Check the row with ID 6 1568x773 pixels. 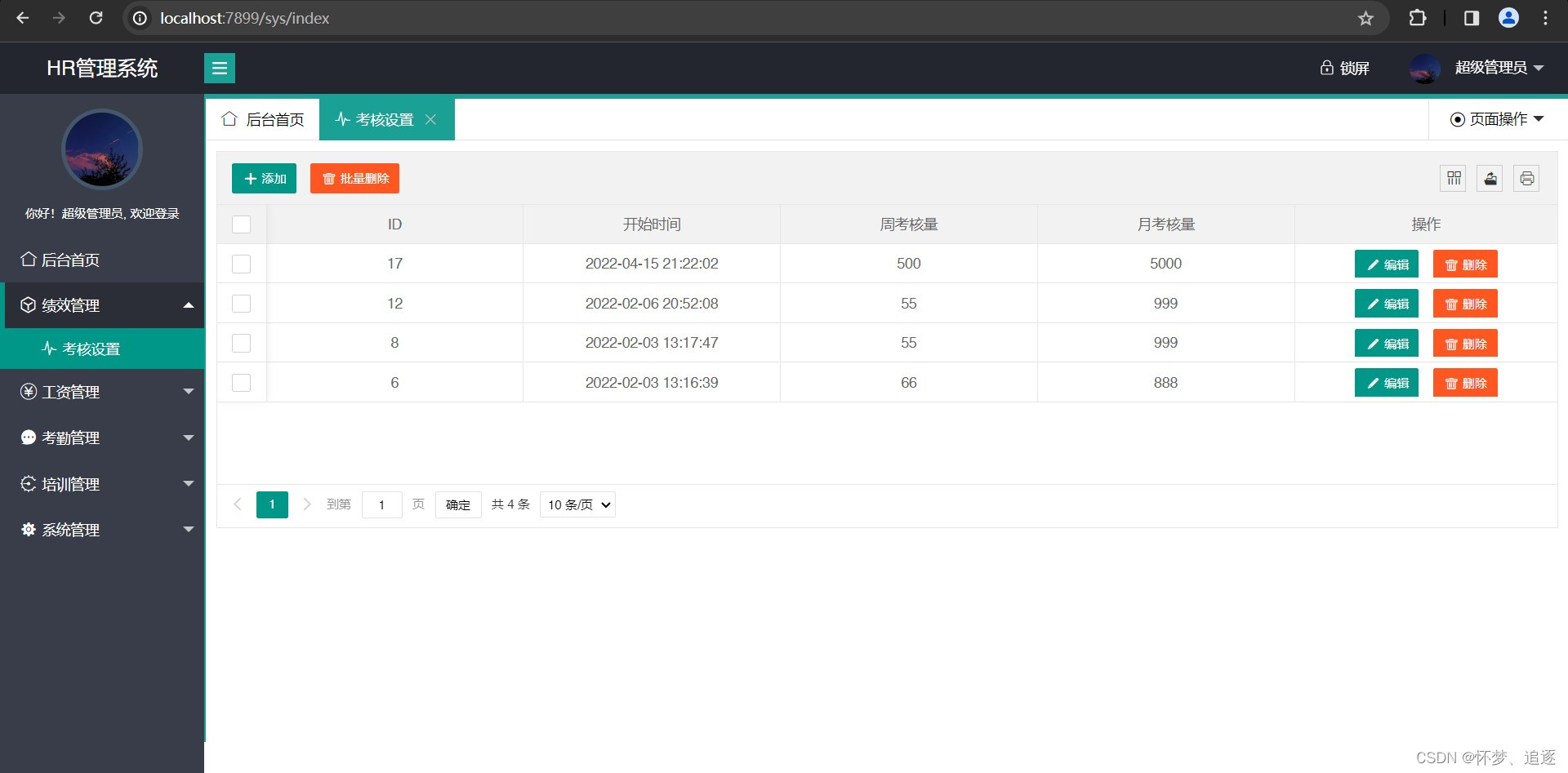click(x=242, y=383)
